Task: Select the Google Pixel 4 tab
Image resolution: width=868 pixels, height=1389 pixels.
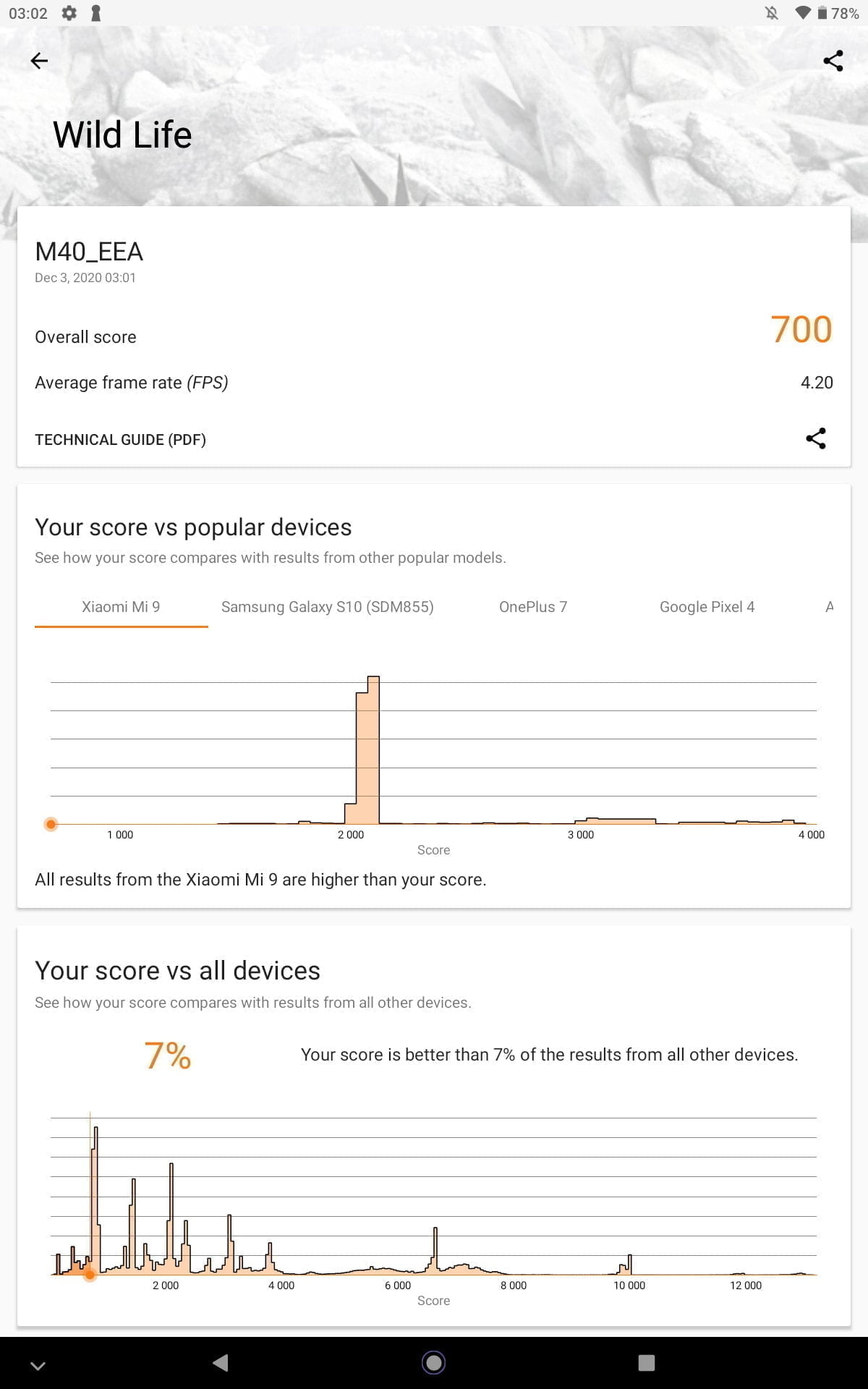Action: [x=707, y=607]
